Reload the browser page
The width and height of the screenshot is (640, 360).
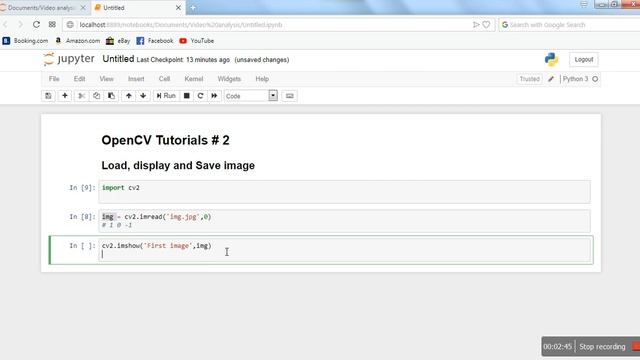pyautogui.click(x=36, y=24)
